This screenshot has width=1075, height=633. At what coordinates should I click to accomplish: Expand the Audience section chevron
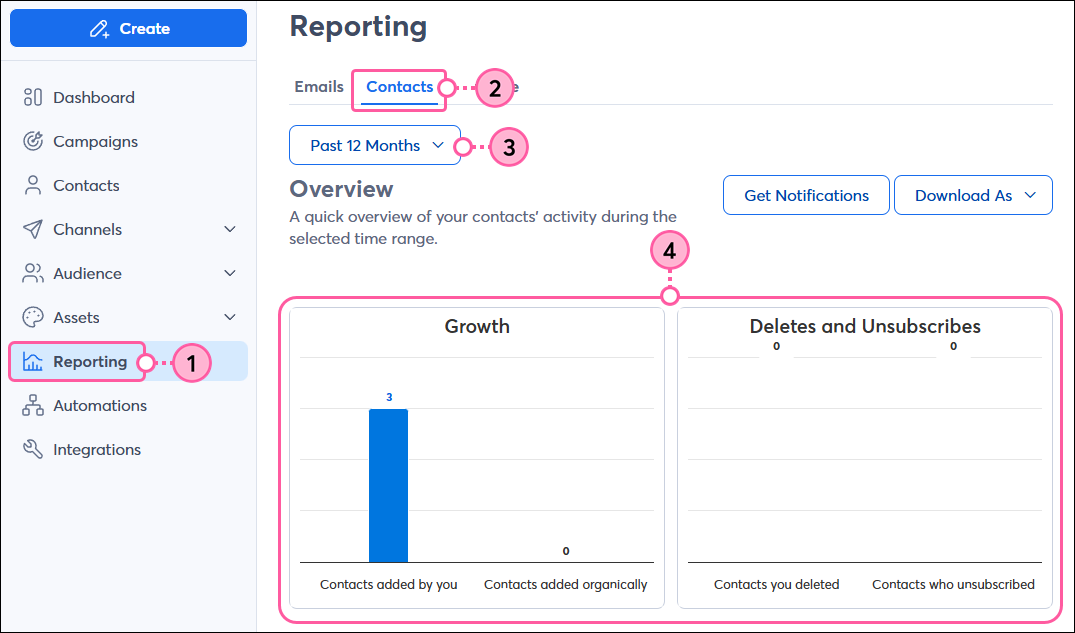[x=231, y=273]
